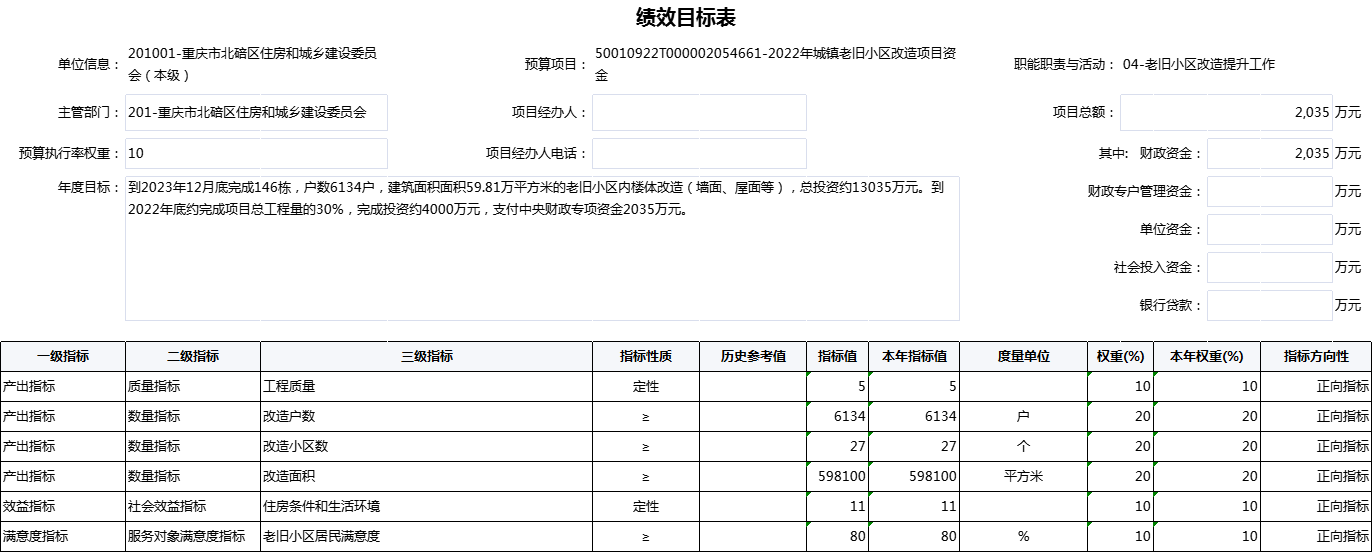Click the 指标值 column header
Viewport: 1372px width, 552px height.
point(837,356)
